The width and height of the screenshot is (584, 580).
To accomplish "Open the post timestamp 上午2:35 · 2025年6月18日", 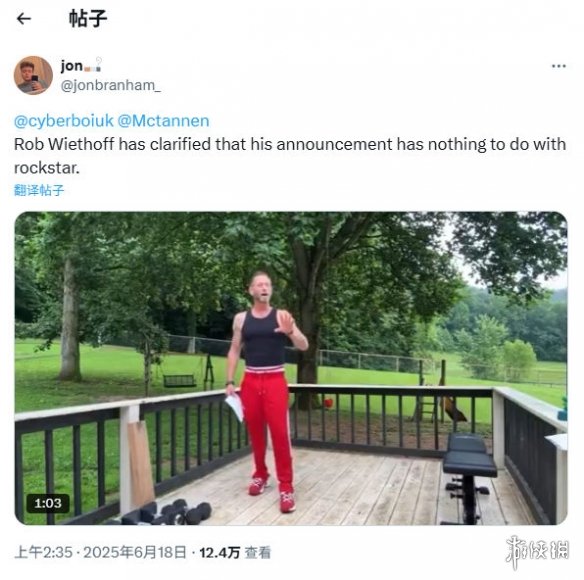I will (x=100, y=552).
